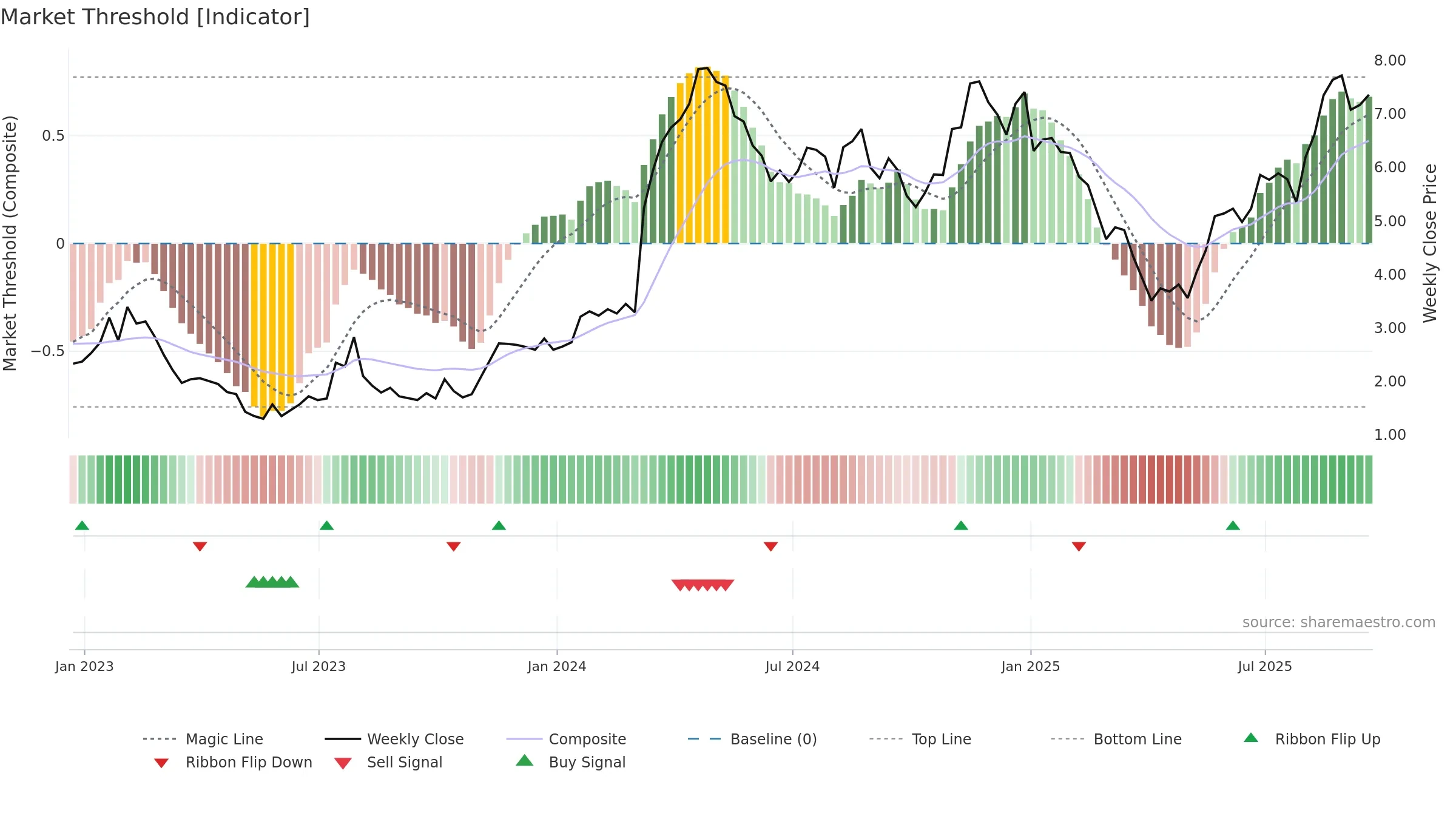Click the Market Threshold [Indicator] chart title

tap(155, 17)
